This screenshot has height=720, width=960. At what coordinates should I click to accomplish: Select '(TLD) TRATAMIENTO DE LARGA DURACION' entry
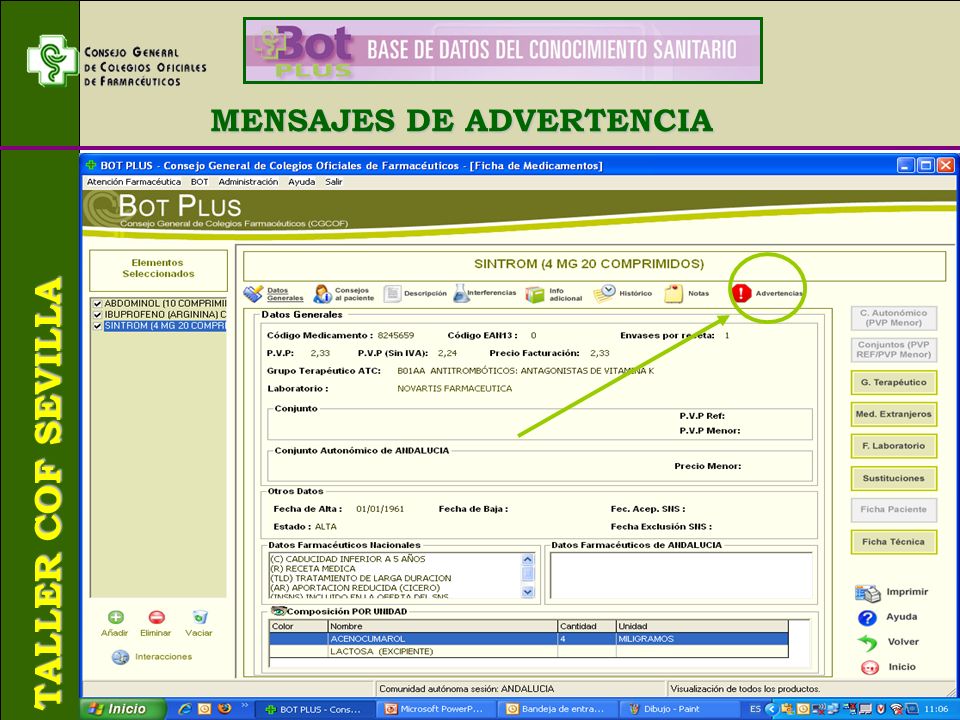pos(361,579)
